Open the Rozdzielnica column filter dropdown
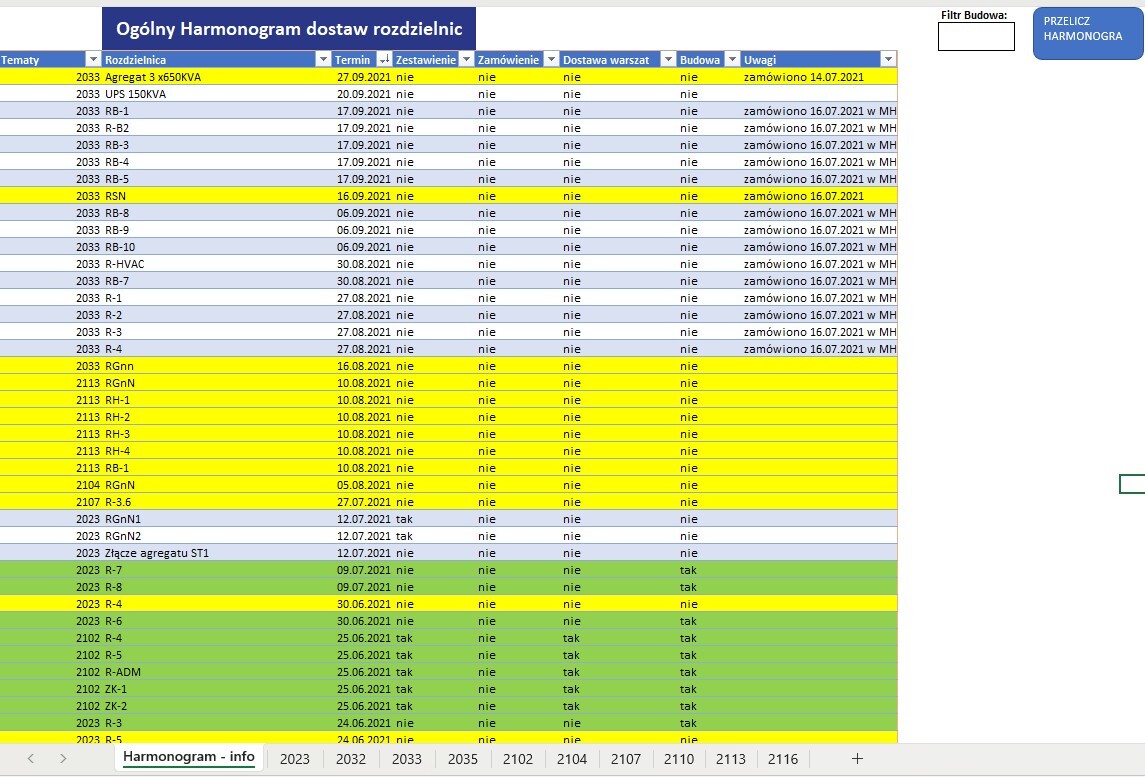The height and width of the screenshot is (777, 1145). click(x=323, y=60)
